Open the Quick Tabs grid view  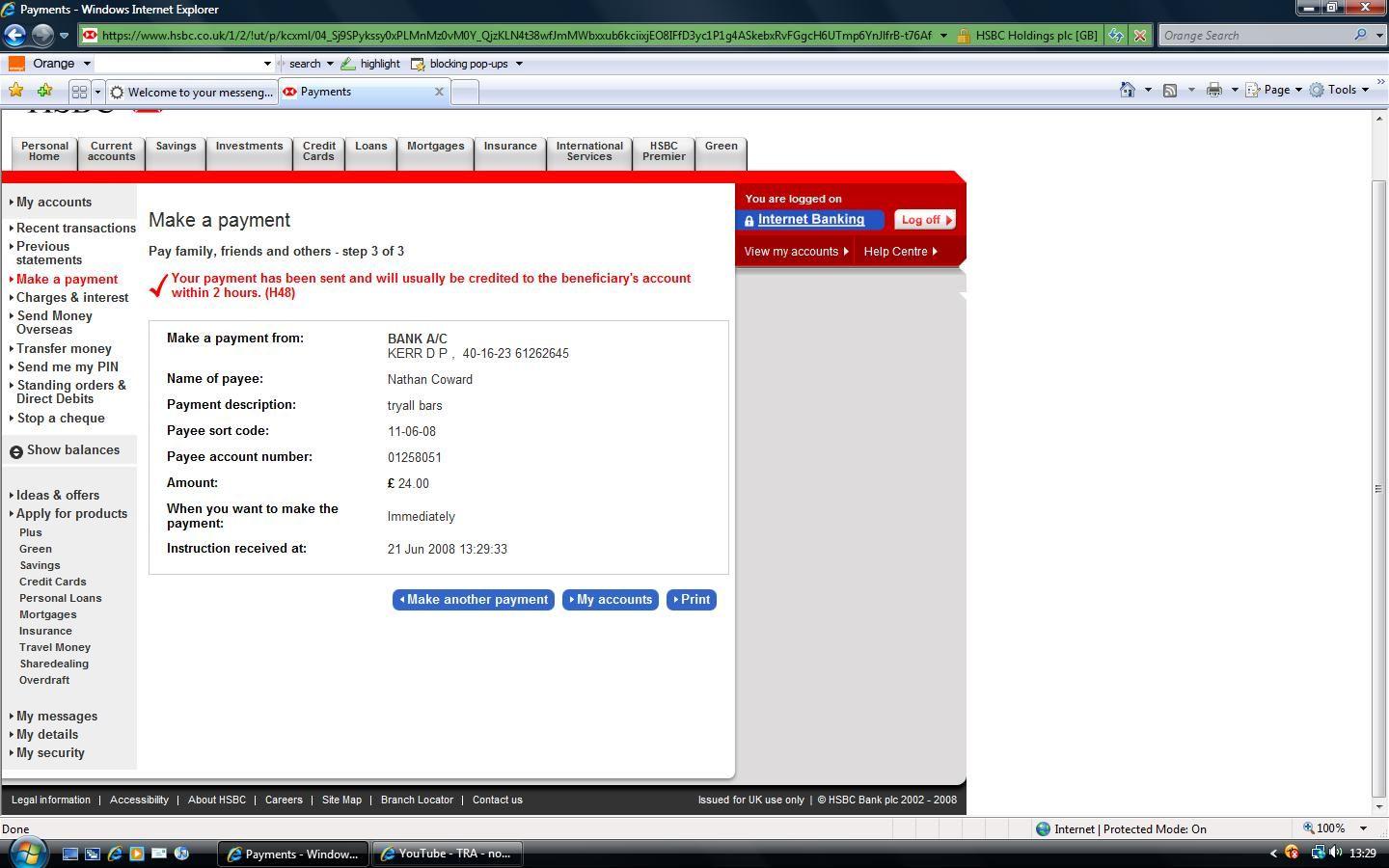pyautogui.click(x=79, y=92)
